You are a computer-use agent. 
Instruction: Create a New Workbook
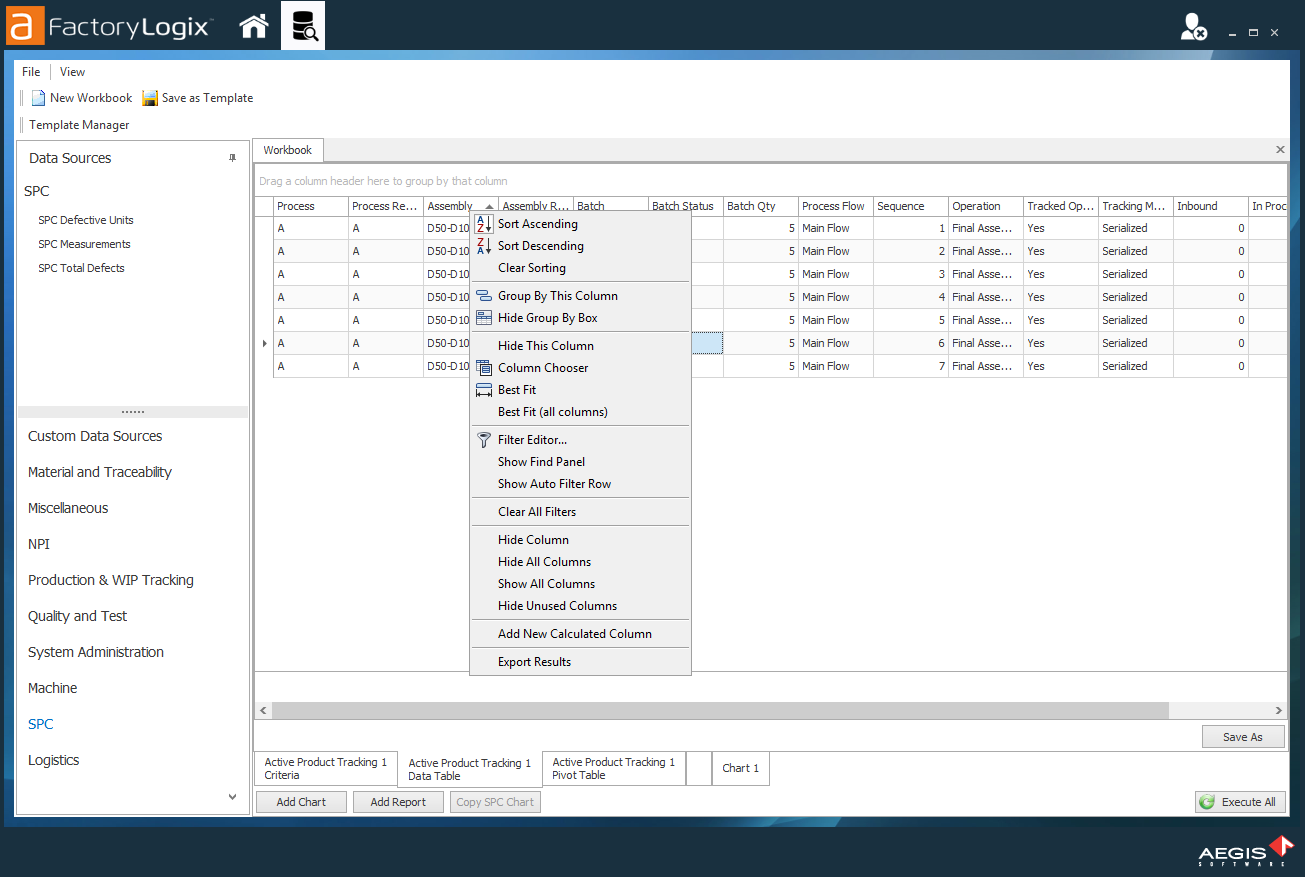pos(80,97)
